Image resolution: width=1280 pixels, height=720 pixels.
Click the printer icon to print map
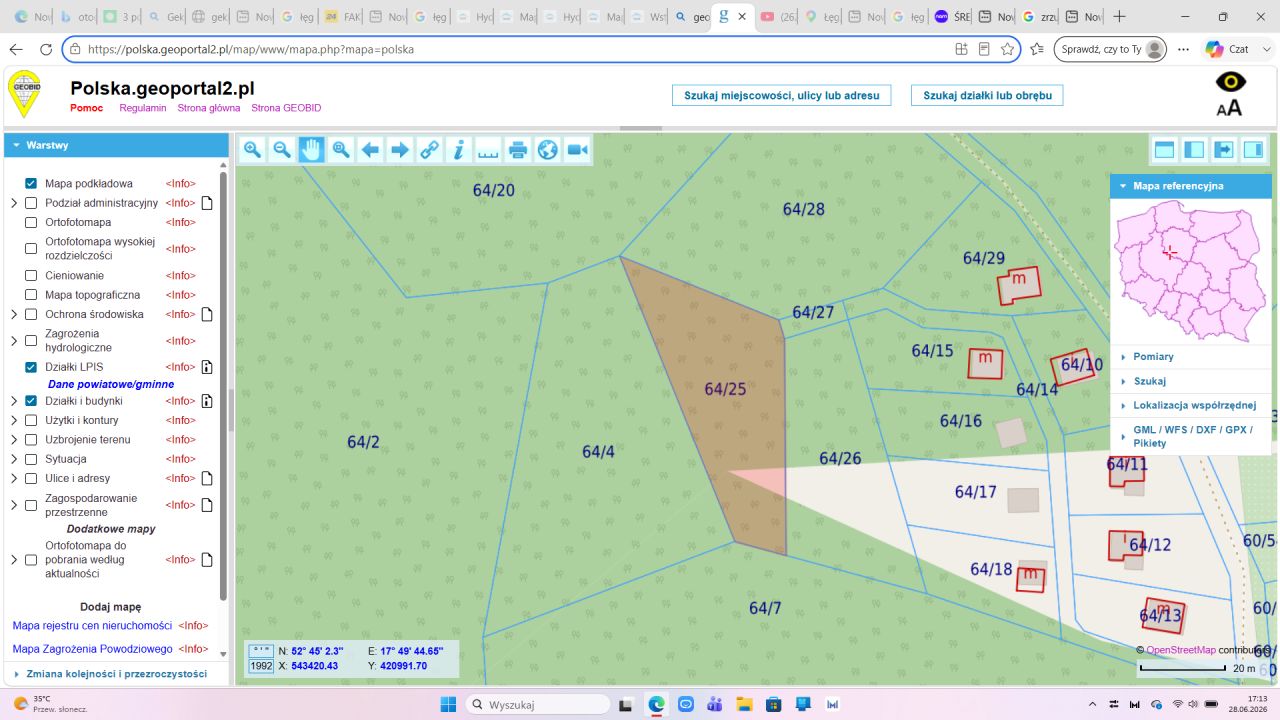[518, 150]
